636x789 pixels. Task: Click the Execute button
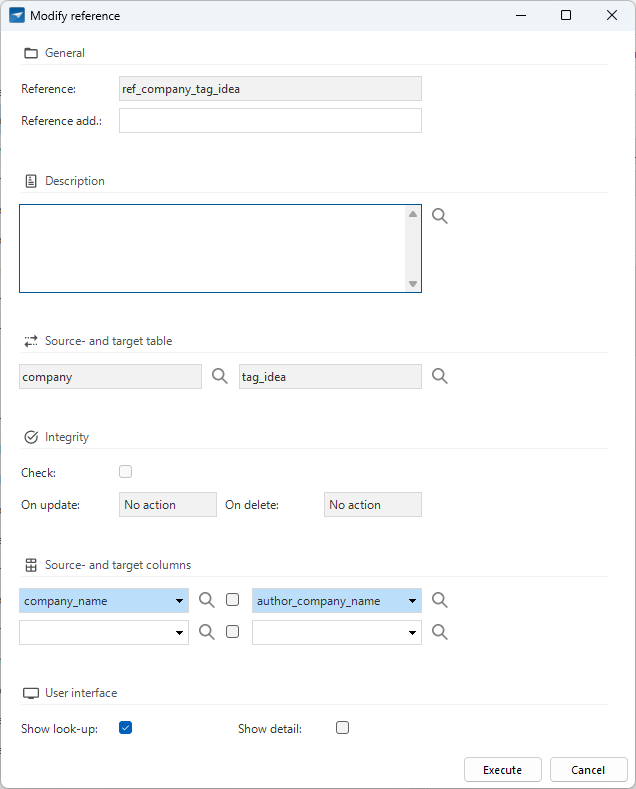click(x=503, y=770)
